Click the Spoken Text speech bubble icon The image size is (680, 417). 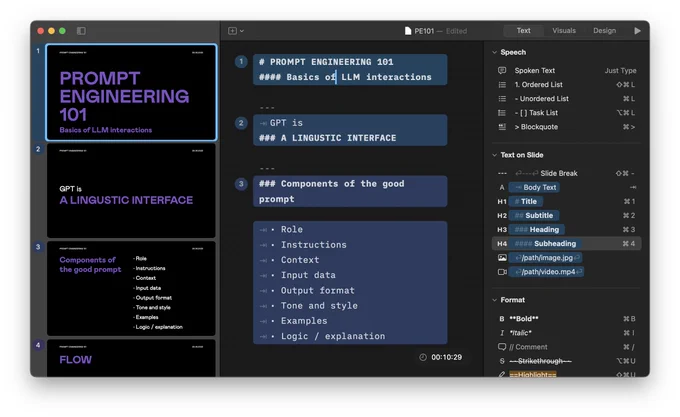pos(502,70)
